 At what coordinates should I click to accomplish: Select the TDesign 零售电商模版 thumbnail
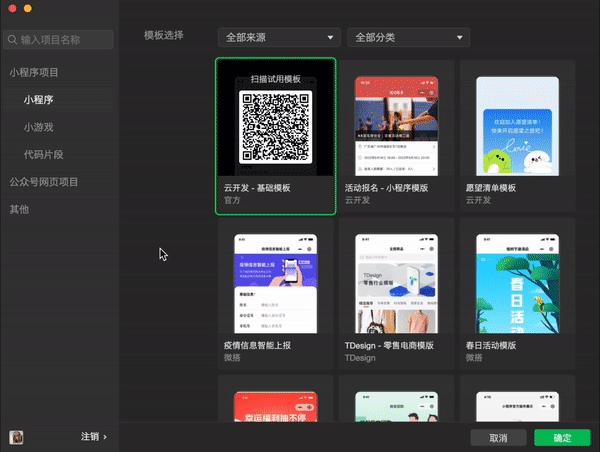(x=396, y=283)
